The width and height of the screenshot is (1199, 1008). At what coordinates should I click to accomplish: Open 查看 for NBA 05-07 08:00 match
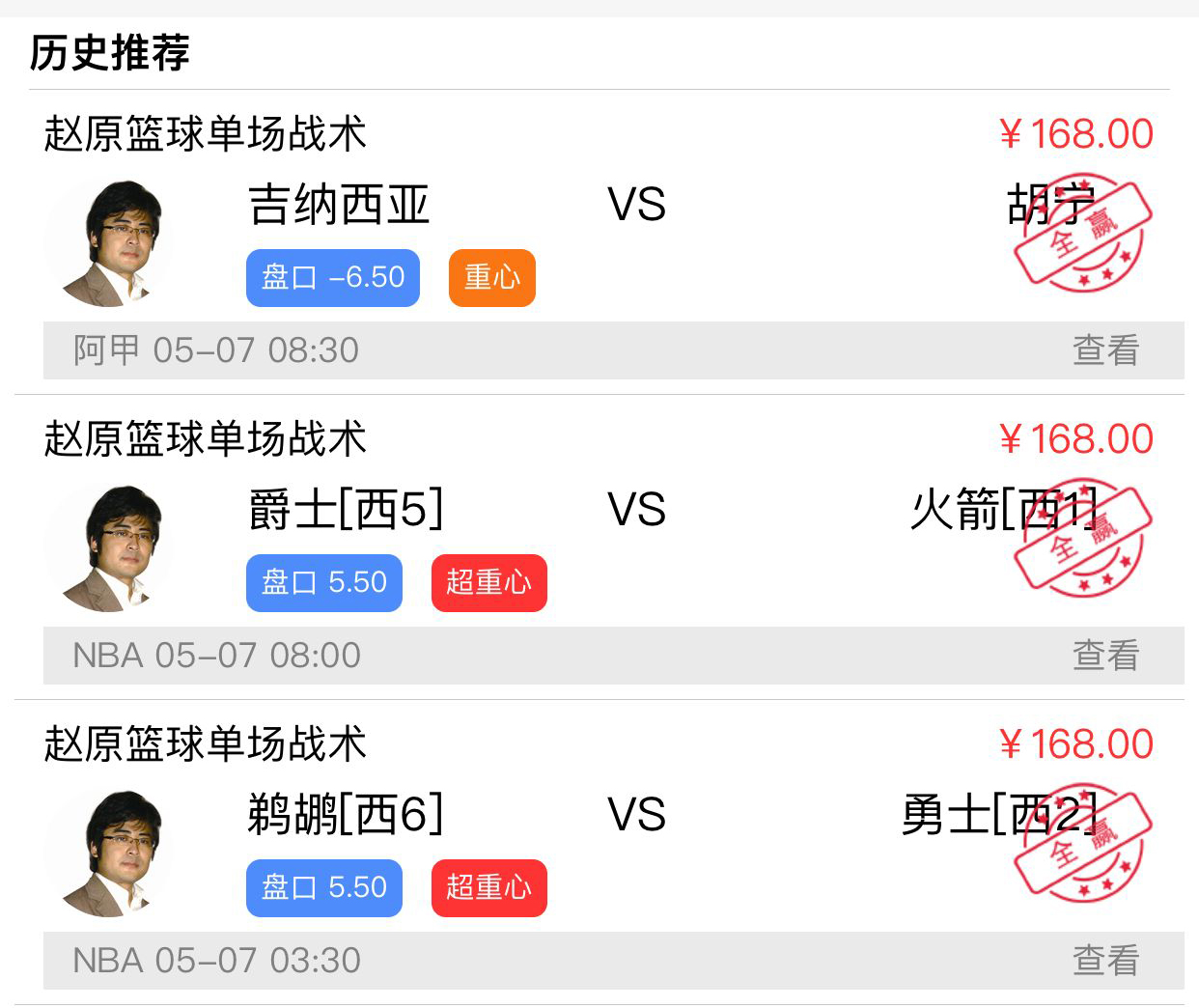tap(1106, 656)
